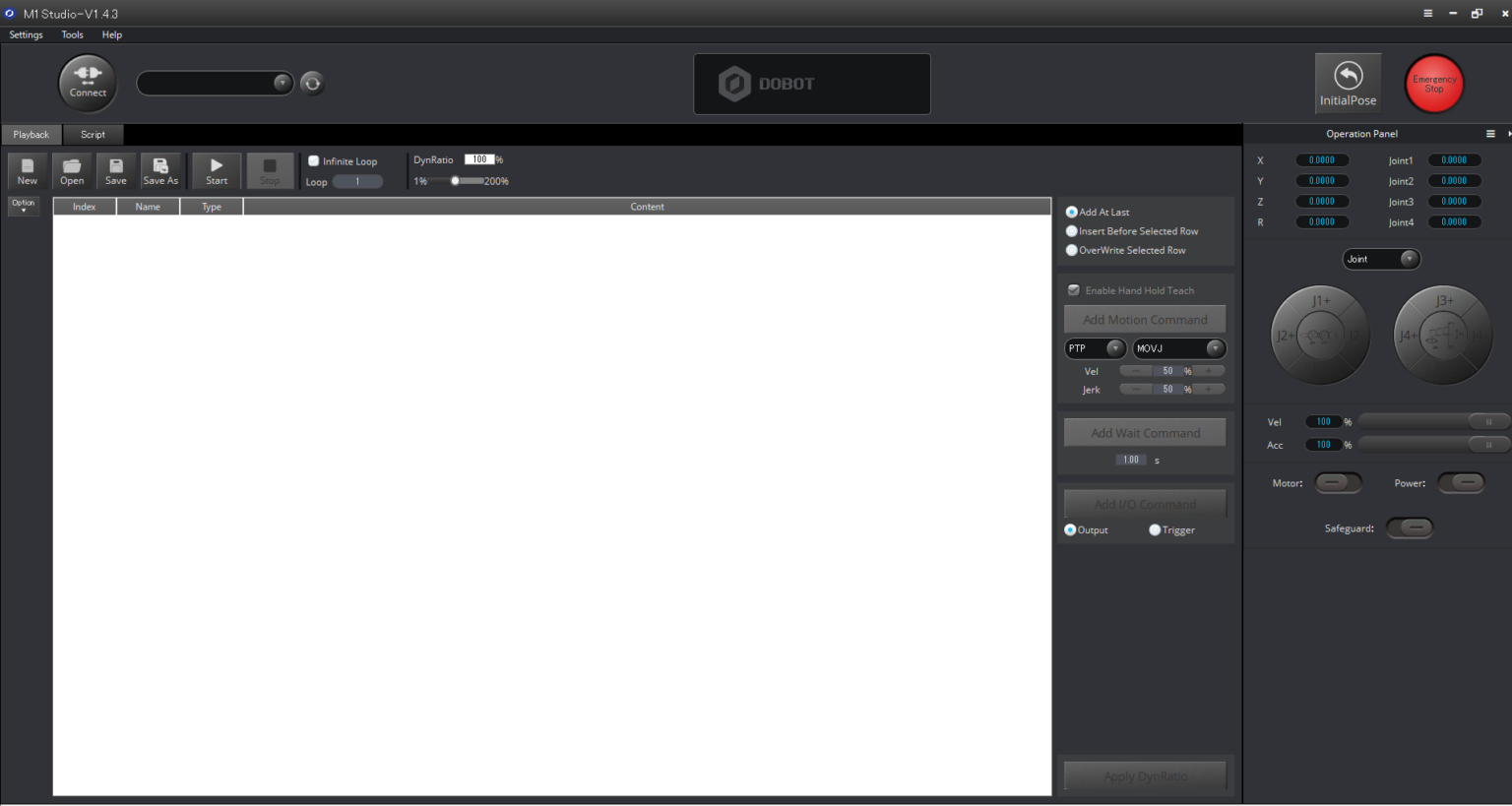
Task: Start playback with the play icon
Action: pyautogui.click(x=217, y=166)
